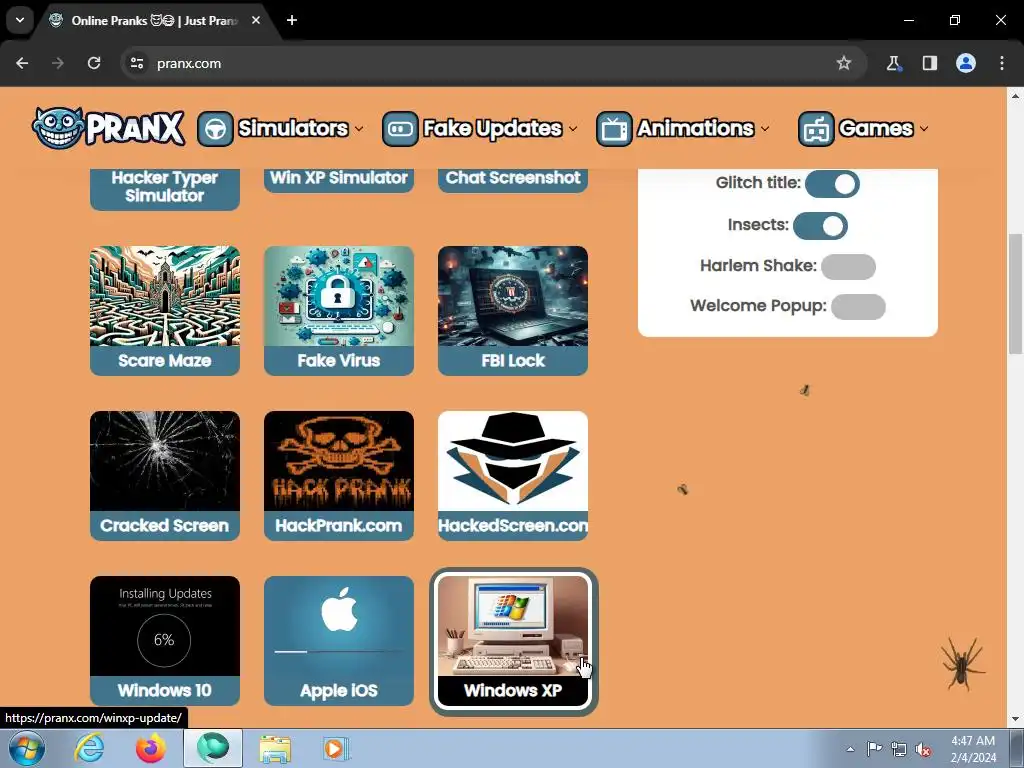Click the spider crawling on the page

click(963, 664)
